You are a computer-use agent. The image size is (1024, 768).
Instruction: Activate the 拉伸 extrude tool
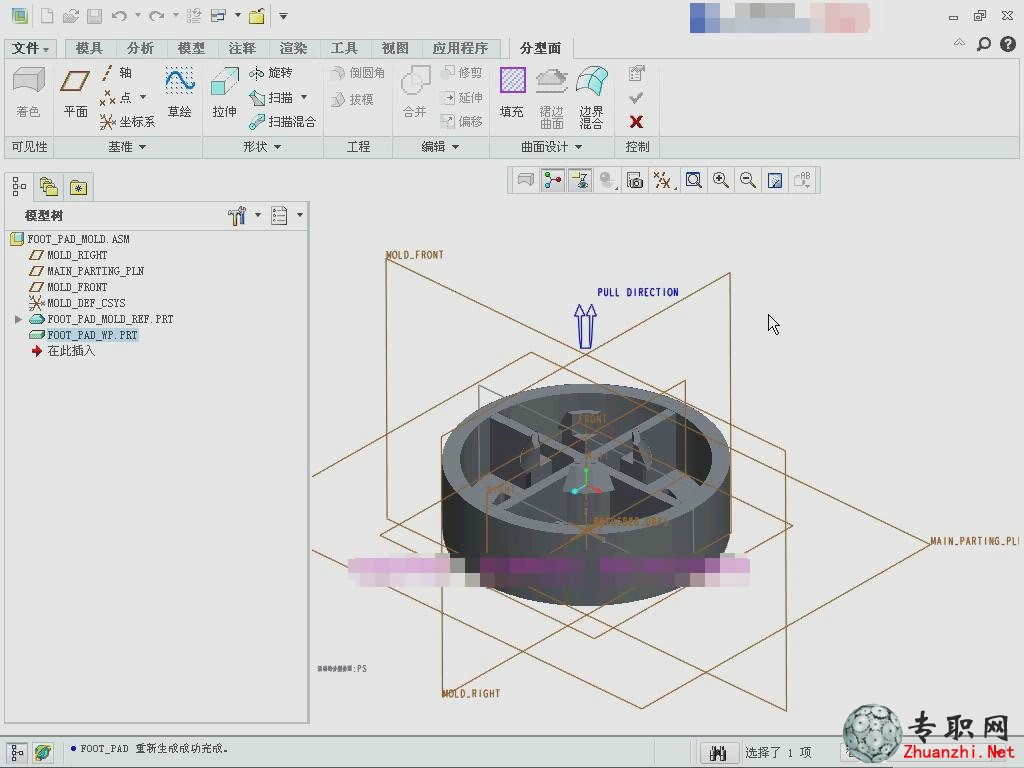(x=225, y=93)
